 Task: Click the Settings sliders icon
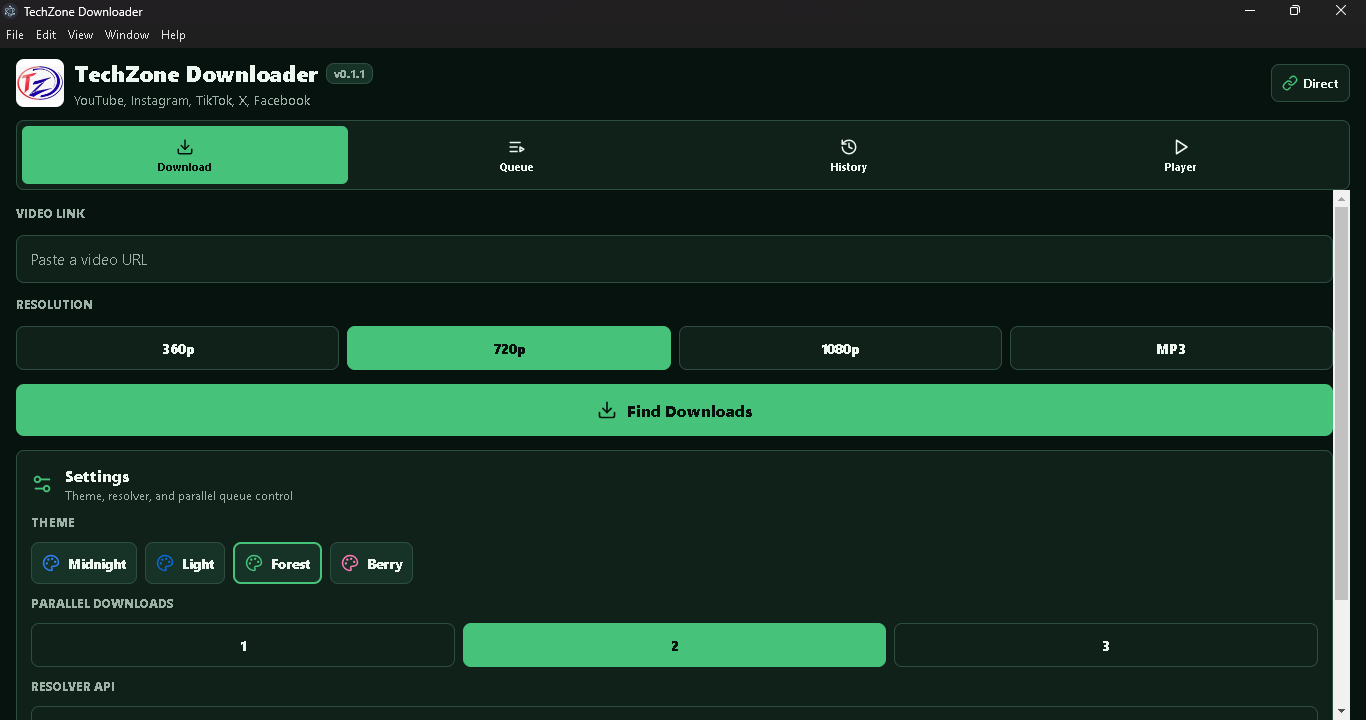[42, 484]
